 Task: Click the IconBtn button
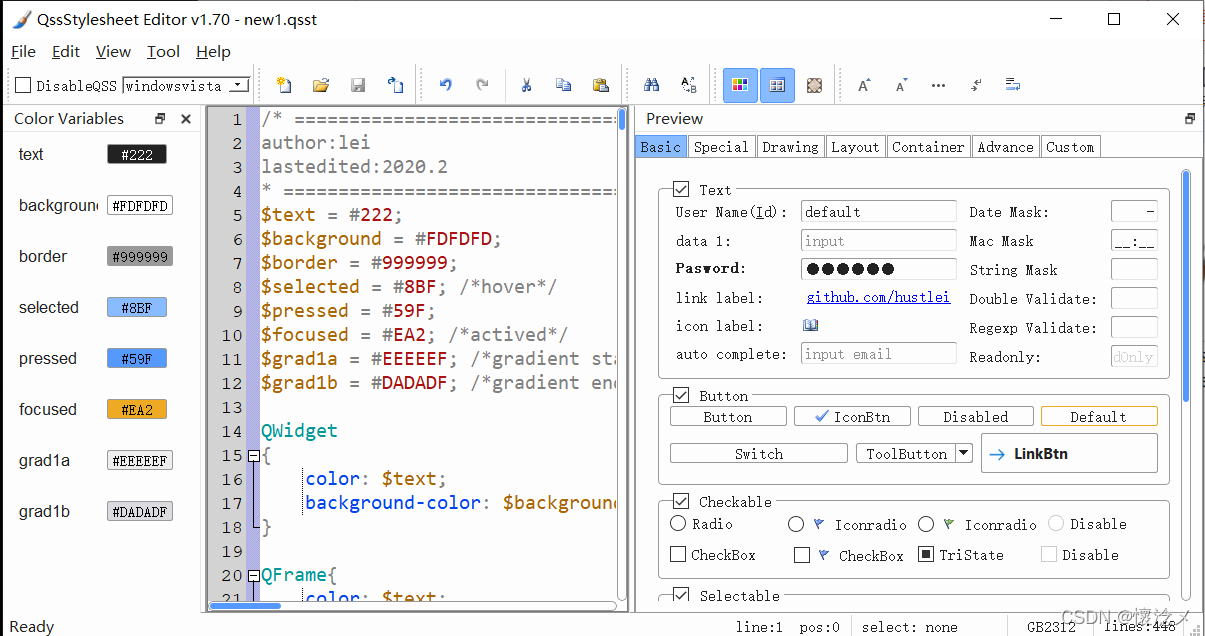852,416
